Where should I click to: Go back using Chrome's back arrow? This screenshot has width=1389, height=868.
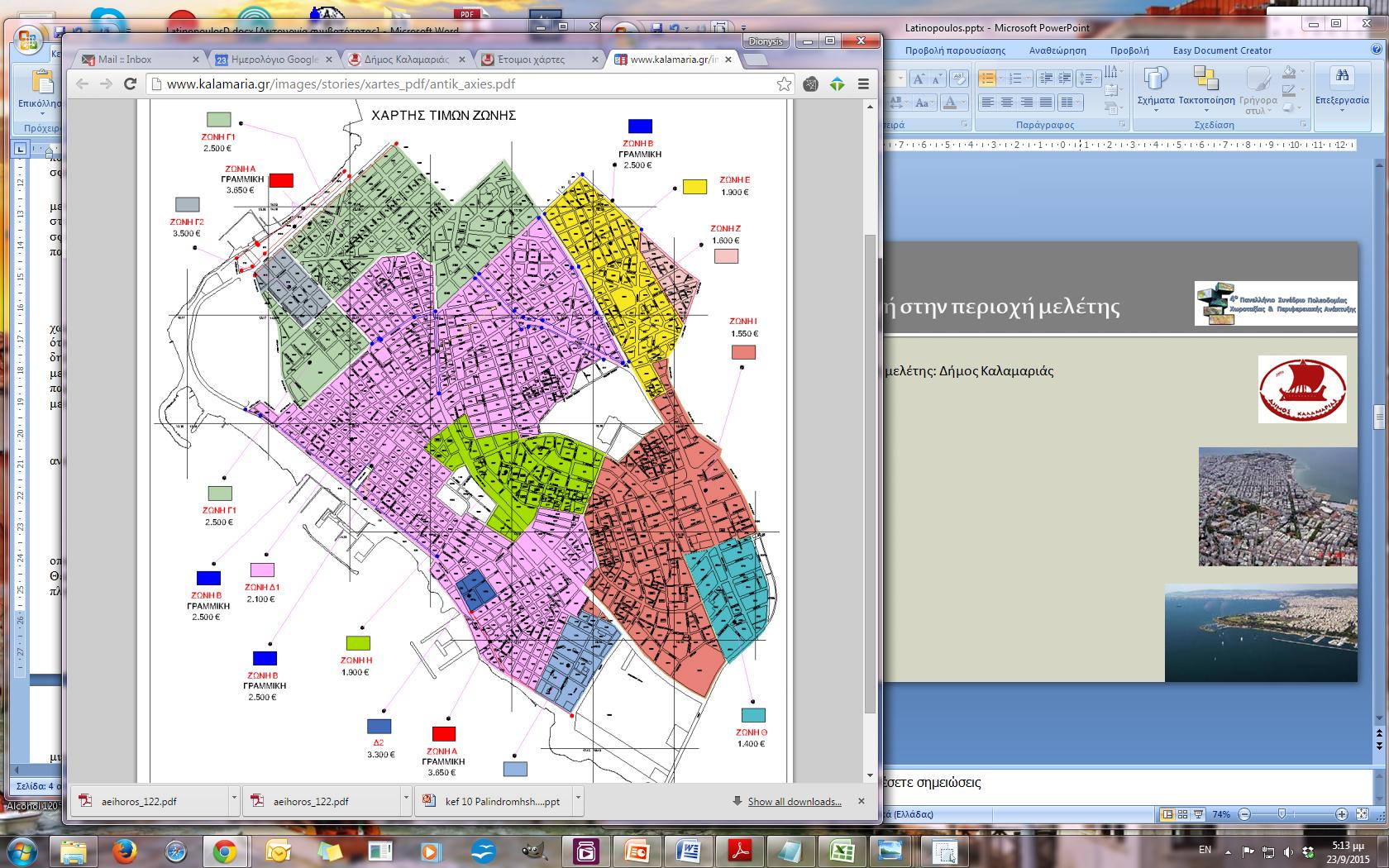tap(81, 83)
